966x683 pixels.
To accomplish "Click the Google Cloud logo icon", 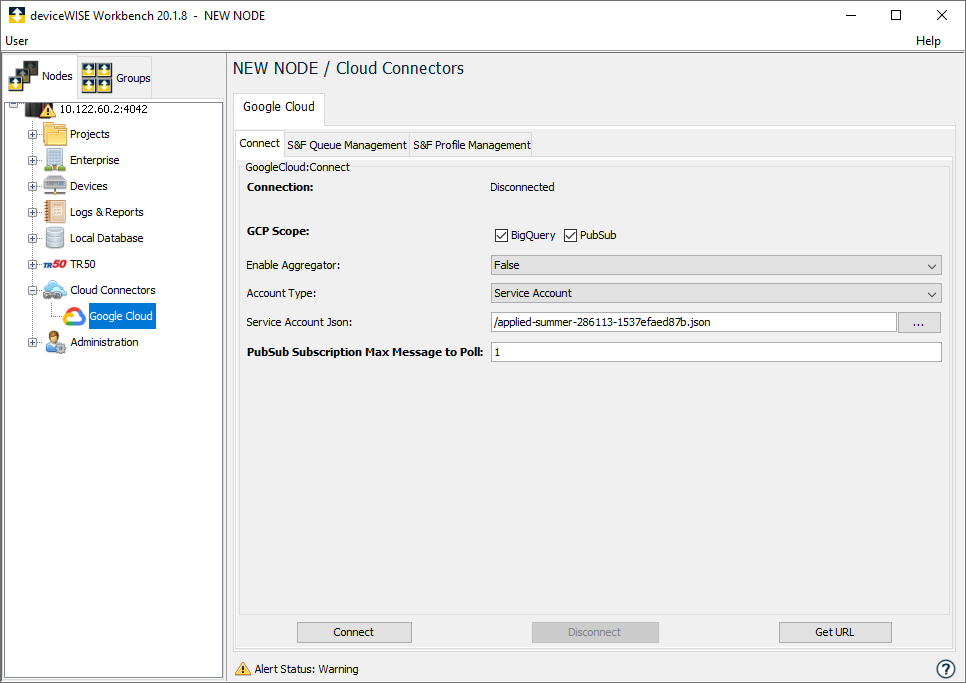I will (x=74, y=316).
